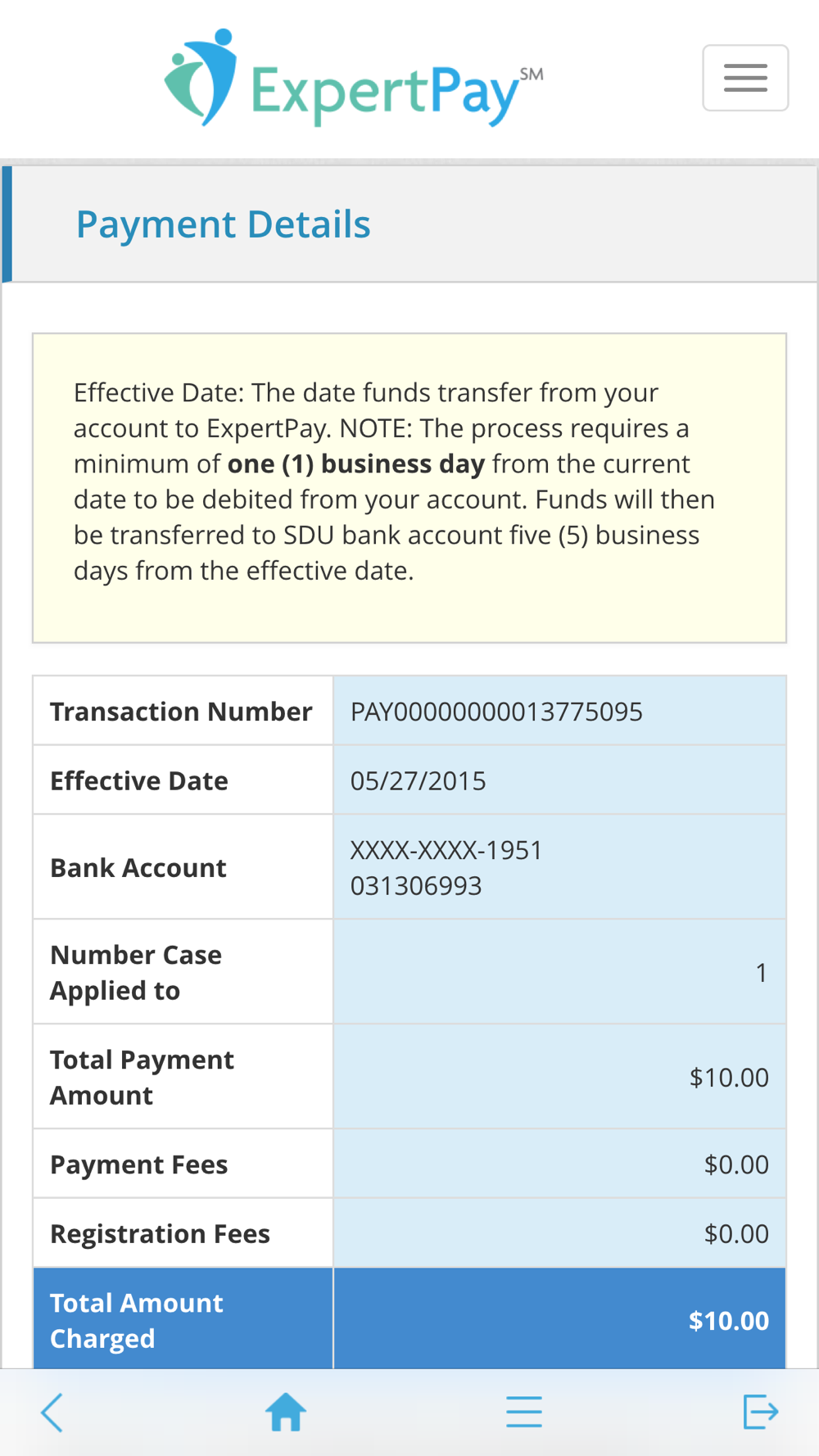The width and height of the screenshot is (819, 1456).
Task: Click the bank account XXXX-XXXX-1951 value
Action: [x=446, y=851]
